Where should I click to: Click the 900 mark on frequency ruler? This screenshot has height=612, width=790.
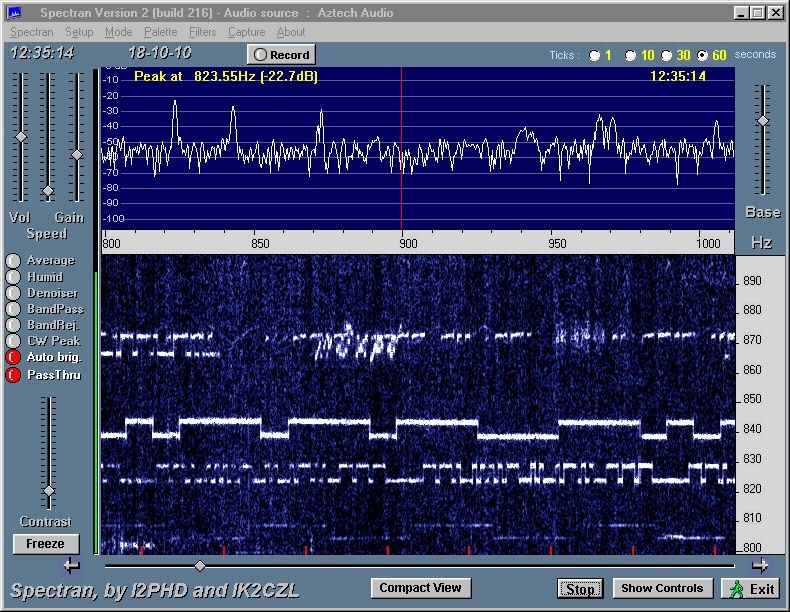[408, 244]
